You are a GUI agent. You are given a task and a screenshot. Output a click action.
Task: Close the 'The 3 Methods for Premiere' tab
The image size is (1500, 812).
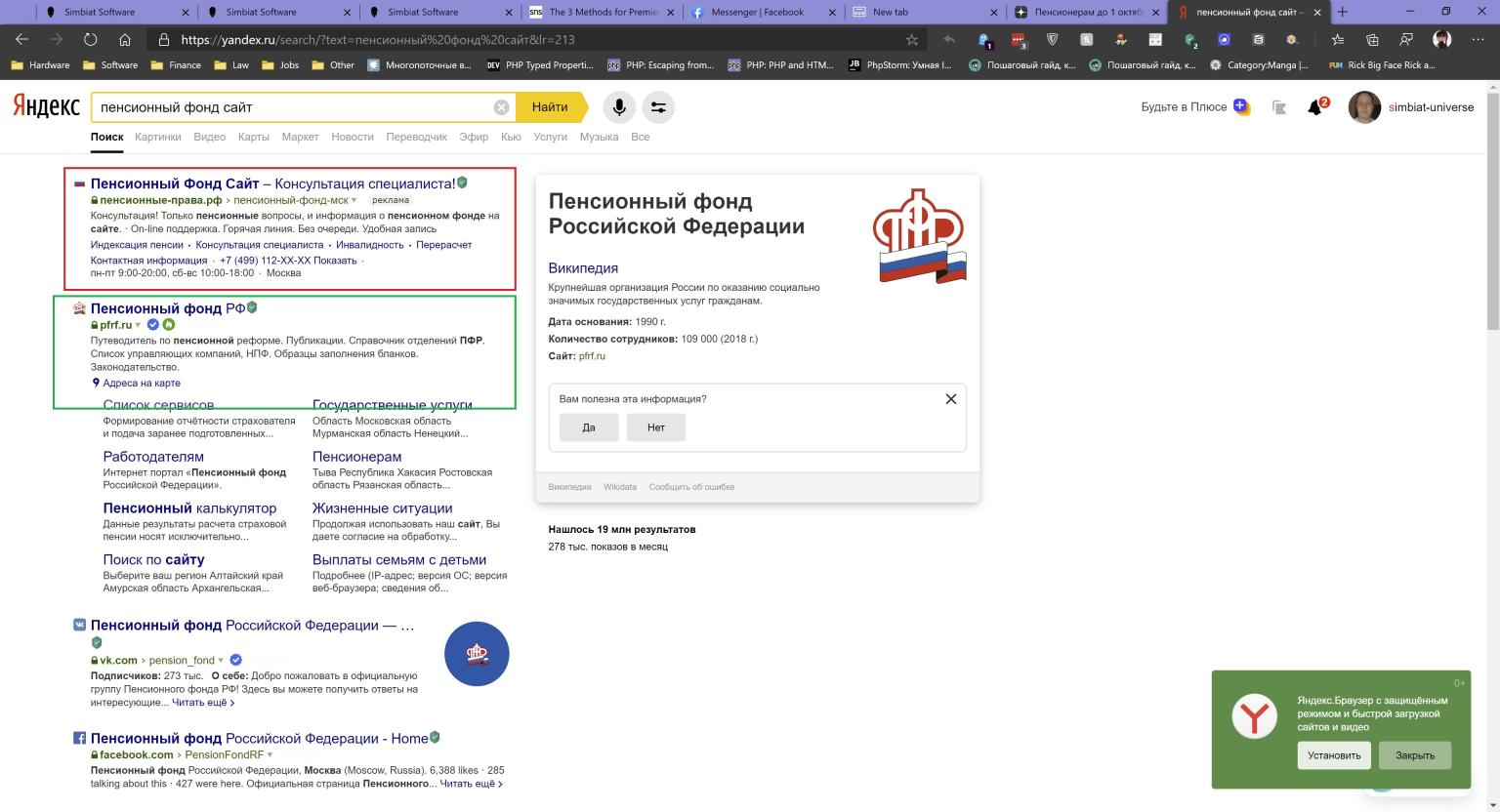click(x=671, y=12)
